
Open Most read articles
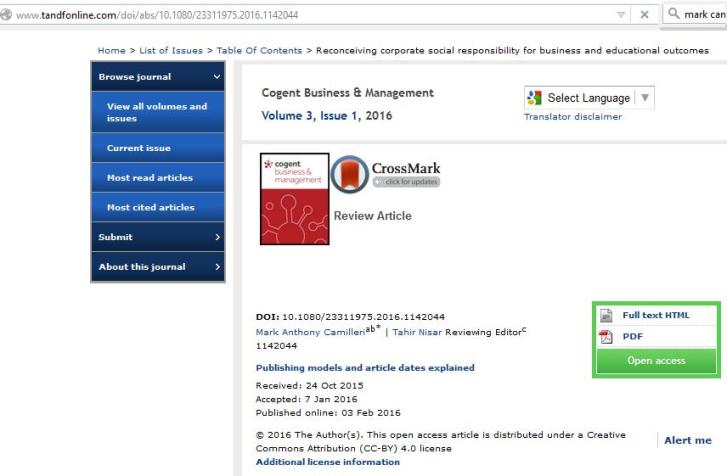click(150, 178)
